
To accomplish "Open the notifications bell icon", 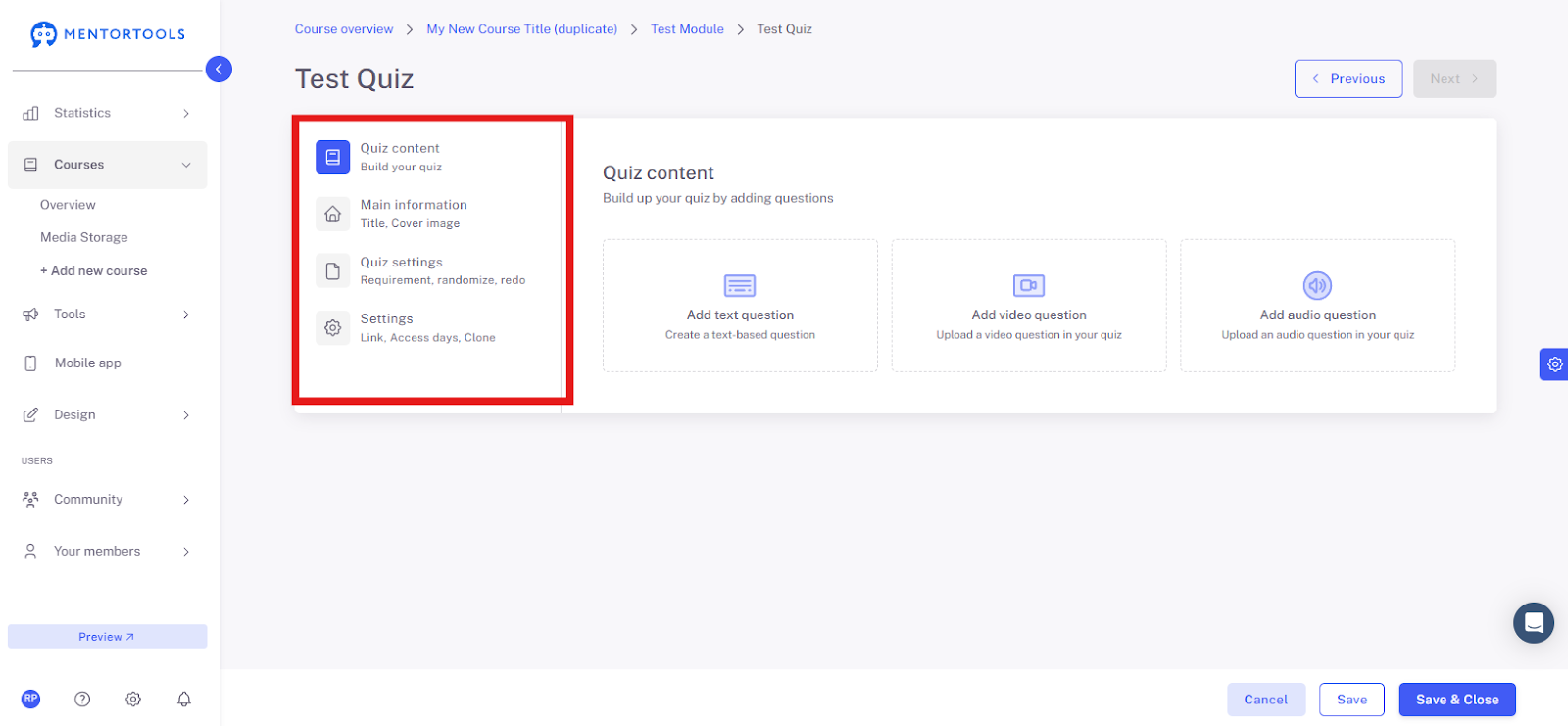I will [x=183, y=699].
